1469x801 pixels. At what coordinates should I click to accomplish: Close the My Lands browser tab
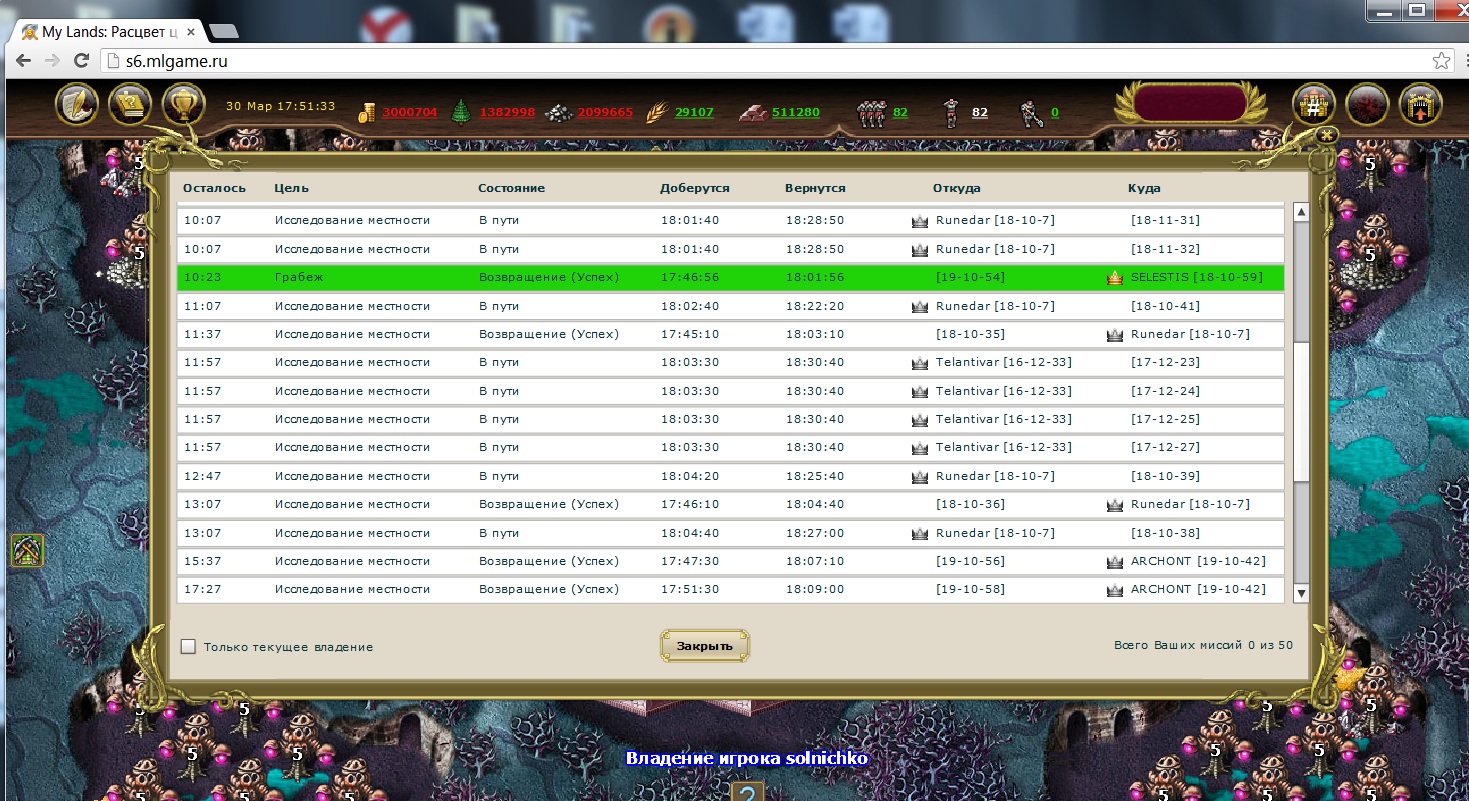pos(190,32)
